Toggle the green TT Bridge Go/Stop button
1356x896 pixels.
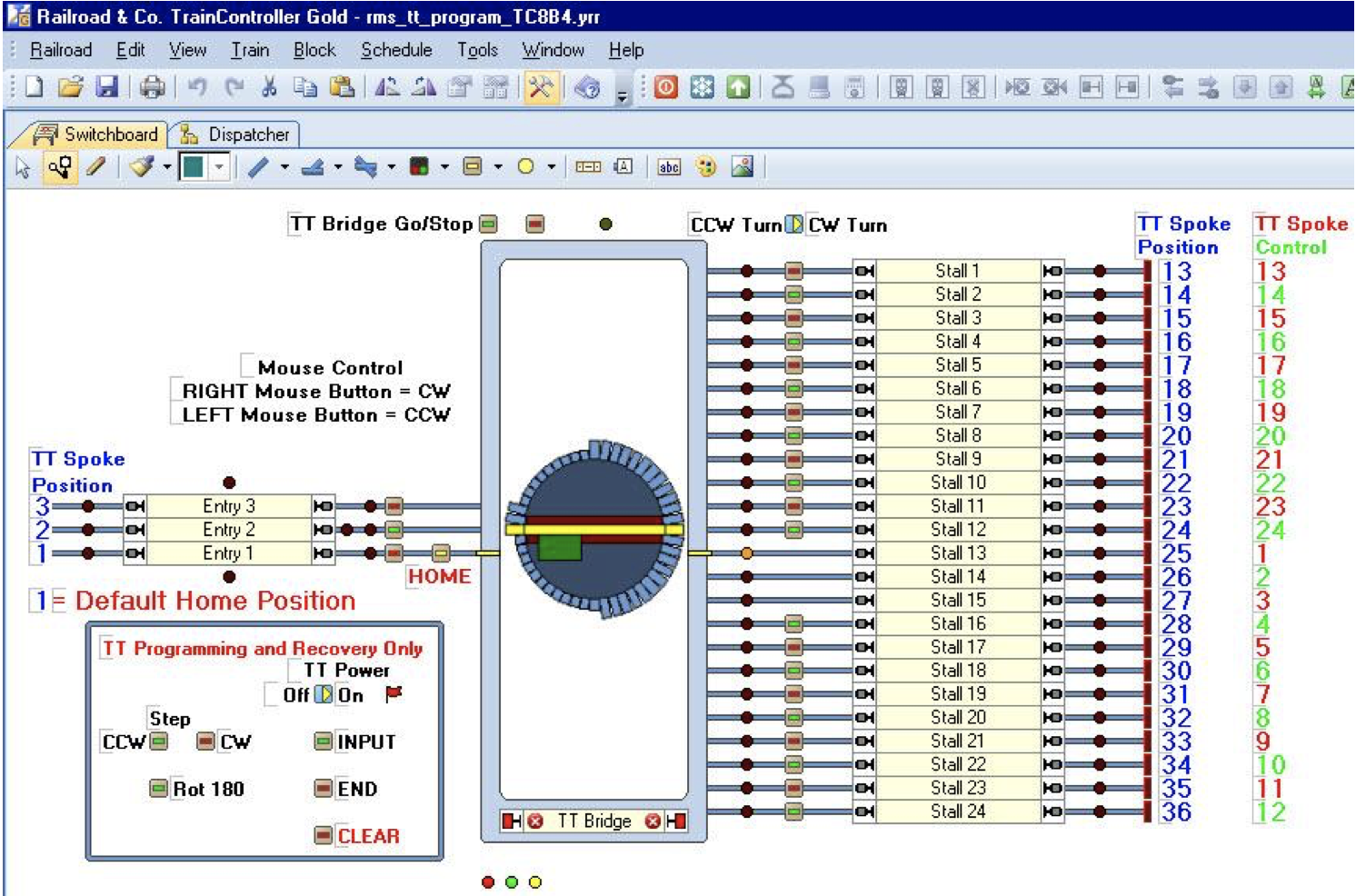(489, 224)
